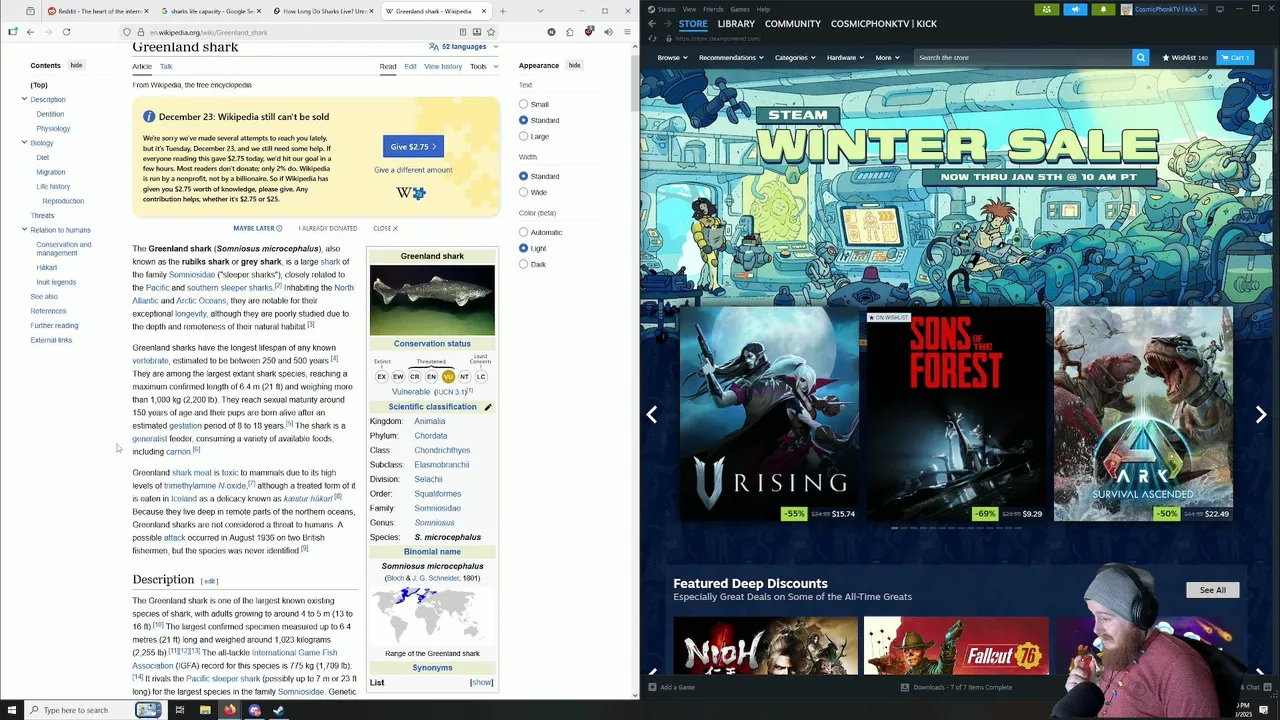Select Small text size option
The height and width of the screenshot is (720, 1280).
[523, 104]
